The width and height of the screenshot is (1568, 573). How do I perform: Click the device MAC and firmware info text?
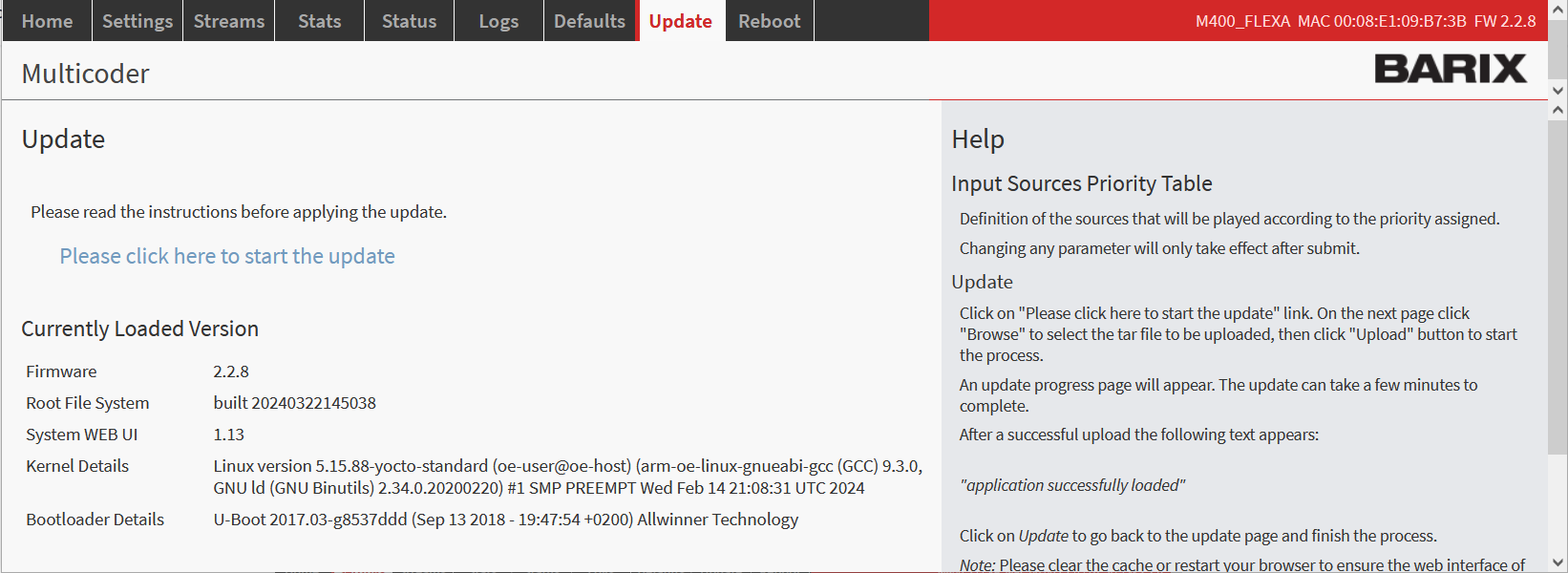coord(1366,21)
